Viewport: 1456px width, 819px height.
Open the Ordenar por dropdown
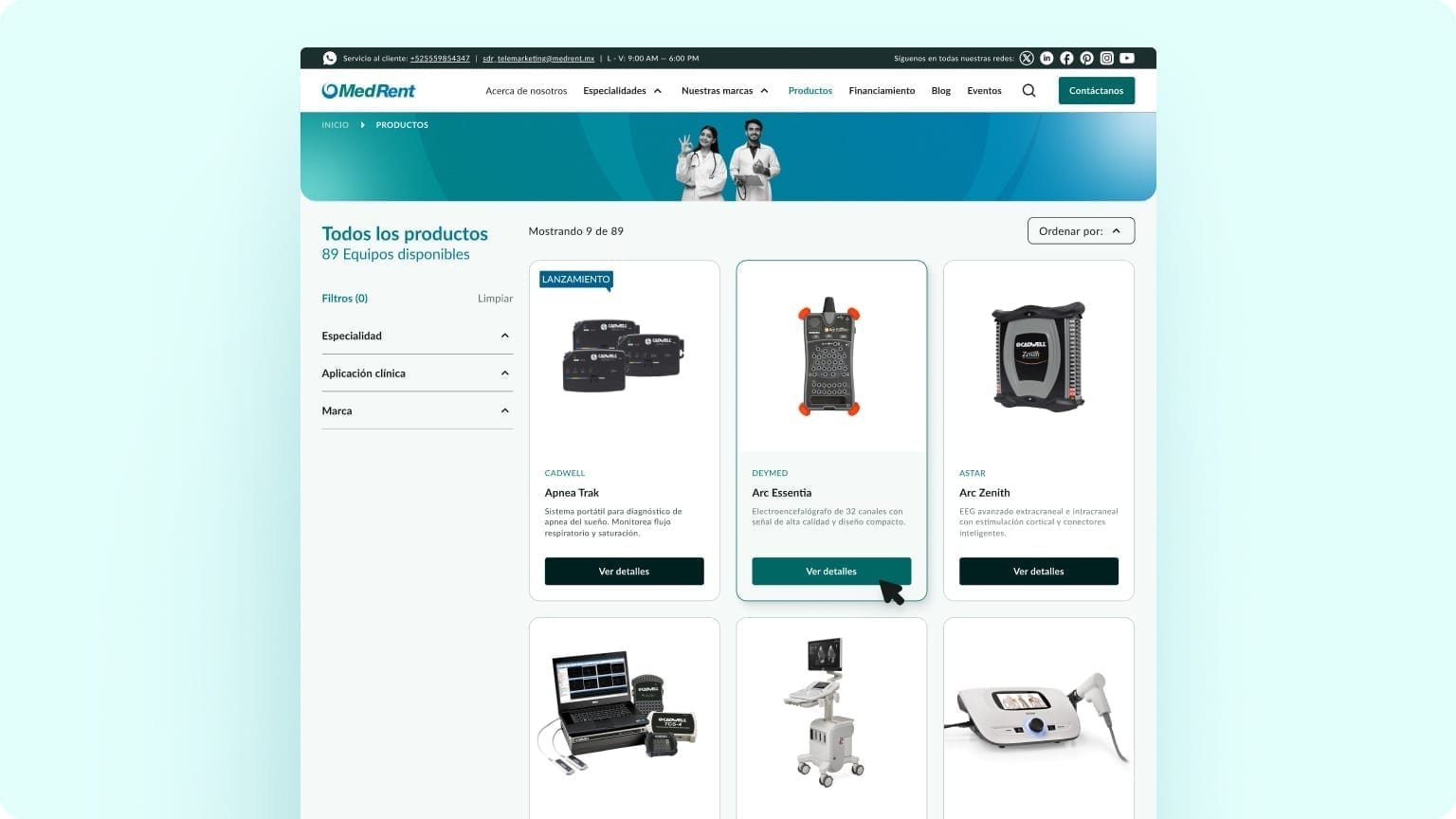(x=1081, y=231)
